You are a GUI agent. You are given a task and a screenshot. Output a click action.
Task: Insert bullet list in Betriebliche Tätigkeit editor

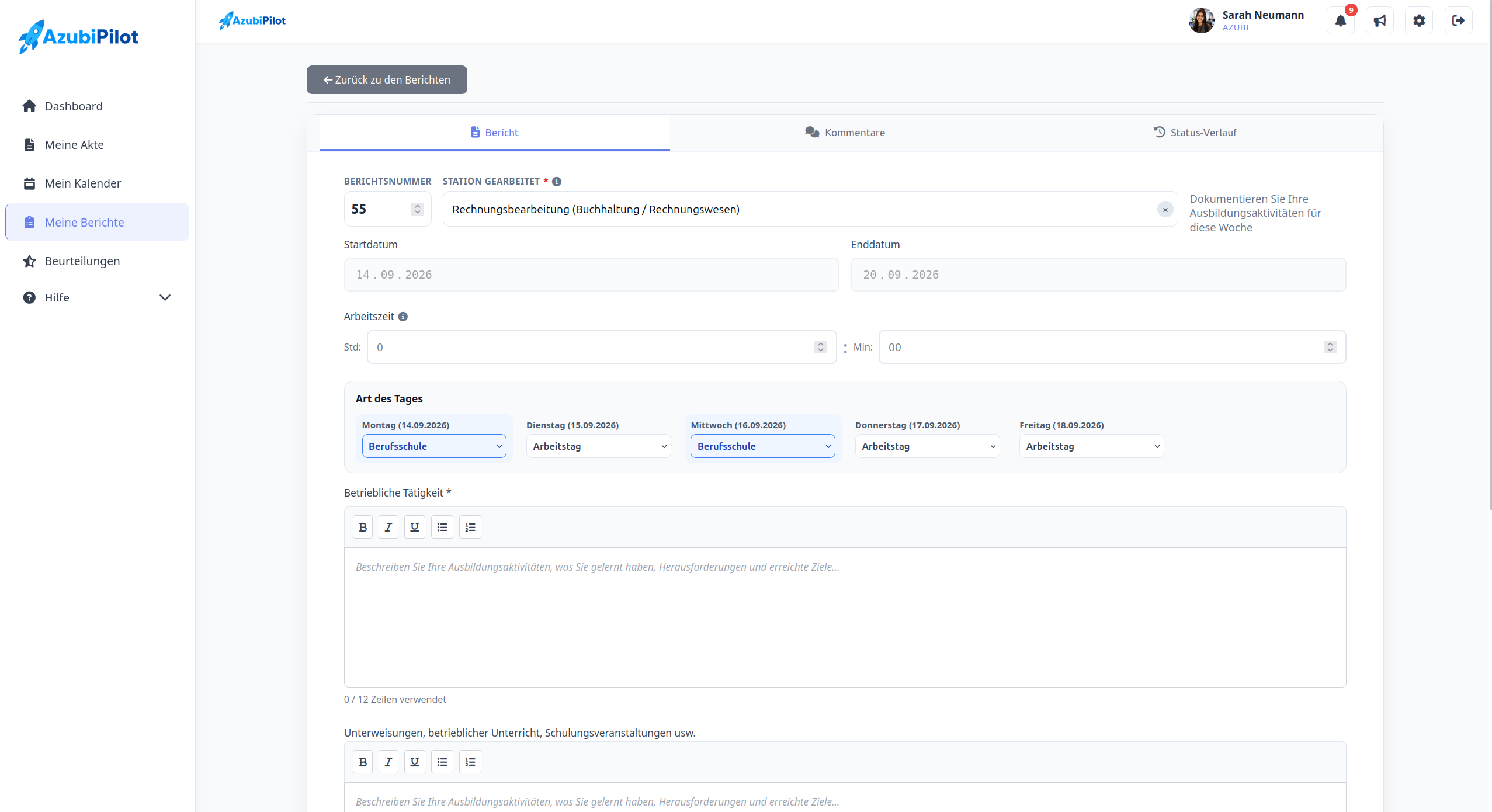coord(442,527)
